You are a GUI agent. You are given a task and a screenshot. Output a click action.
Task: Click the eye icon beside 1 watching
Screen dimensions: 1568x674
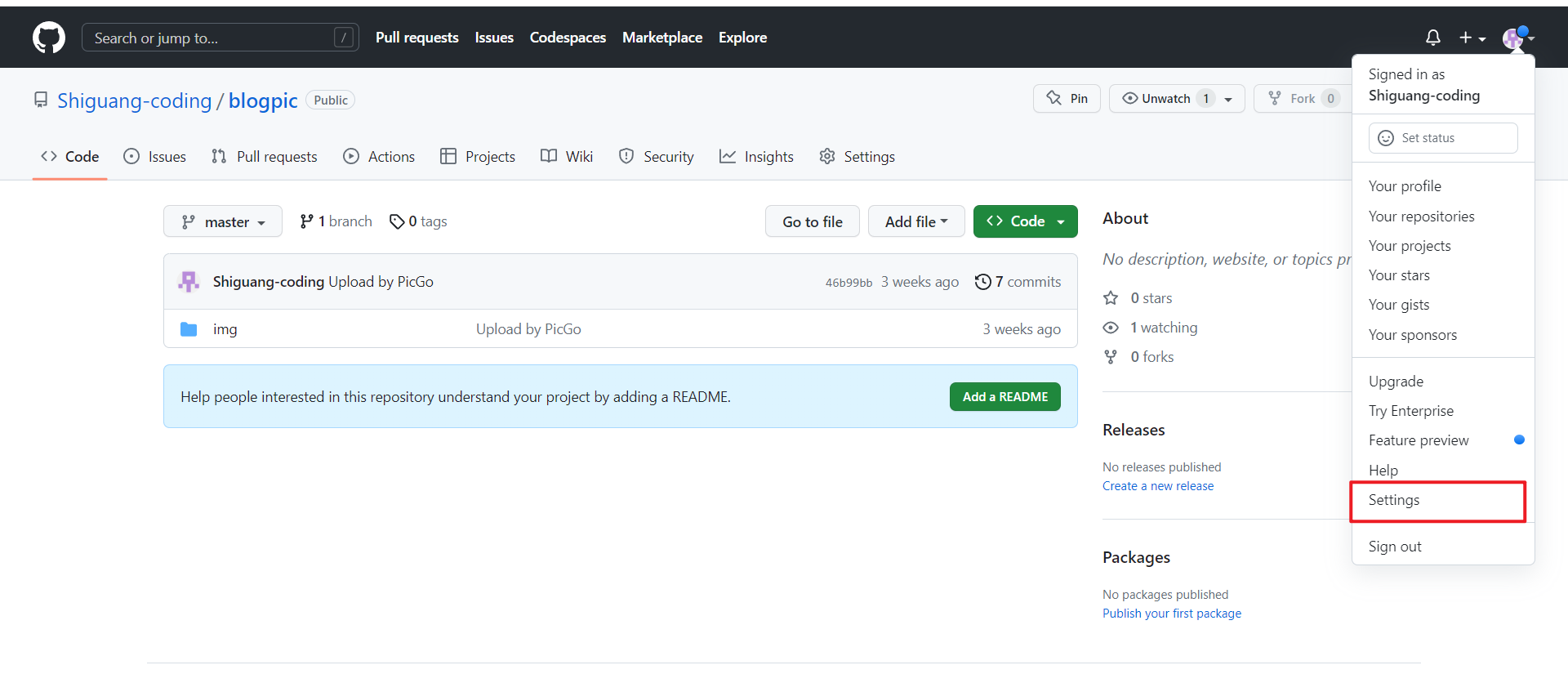(1111, 328)
